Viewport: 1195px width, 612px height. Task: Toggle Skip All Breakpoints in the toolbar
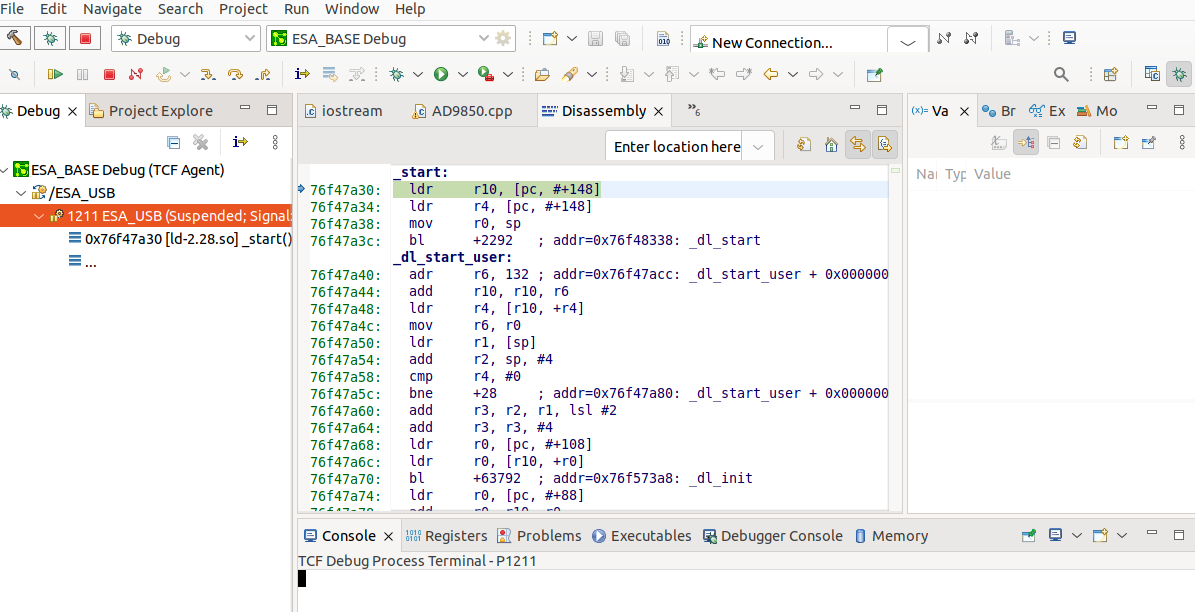[14, 74]
